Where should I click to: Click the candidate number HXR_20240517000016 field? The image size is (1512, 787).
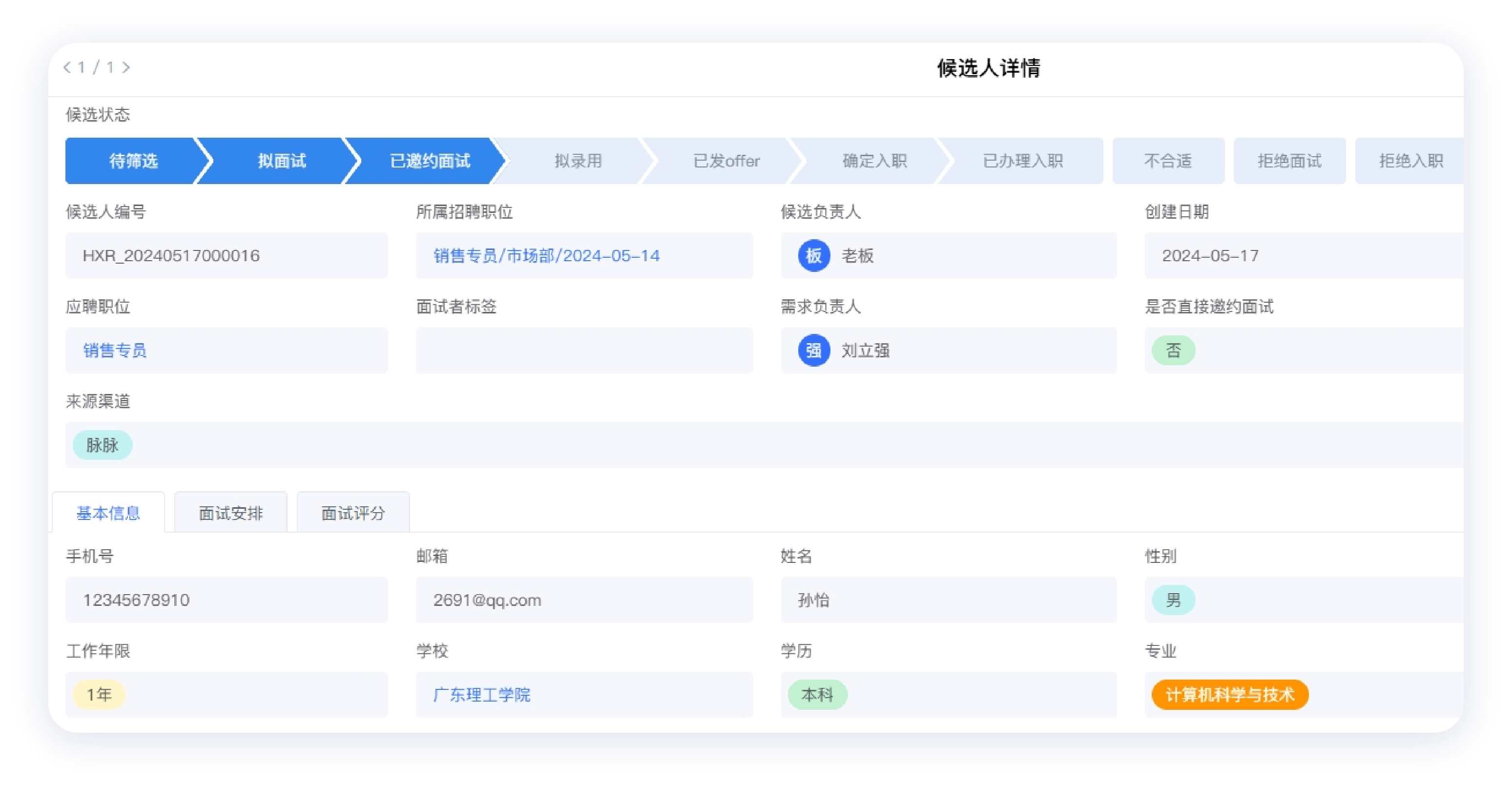(227, 255)
